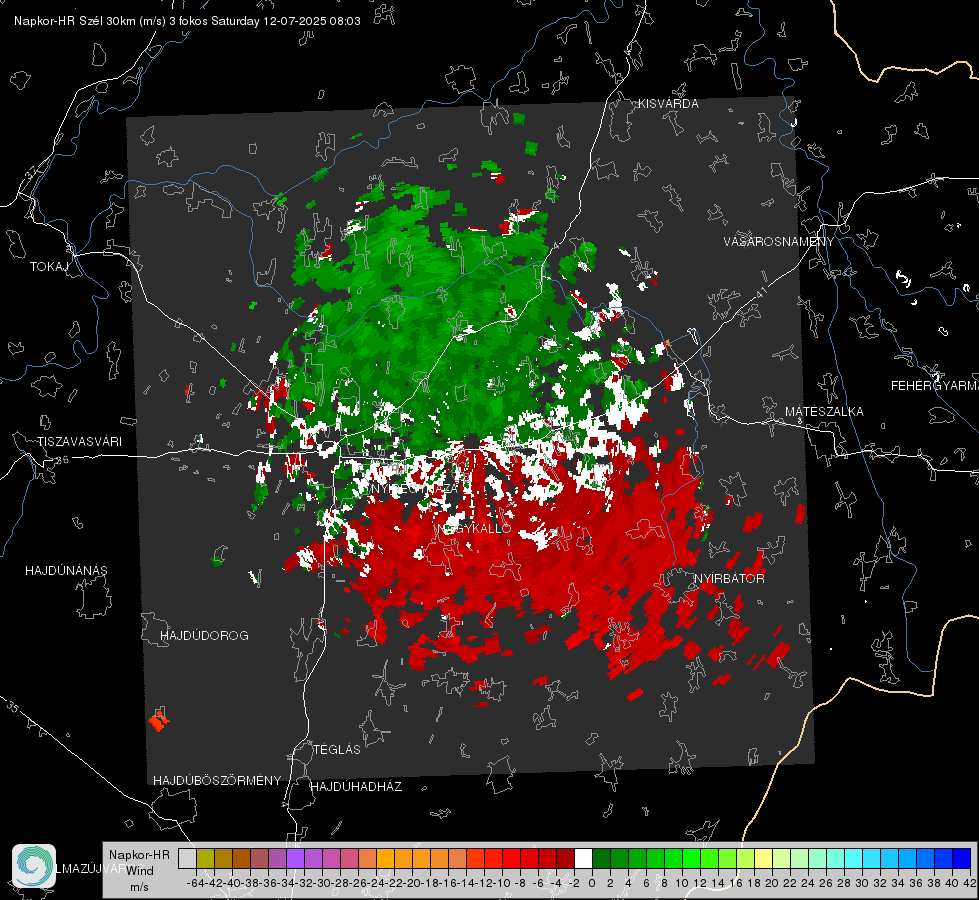Pick the dark green legend swatch after 0
This screenshot has width=979, height=900.
click(x=601, y=858)
